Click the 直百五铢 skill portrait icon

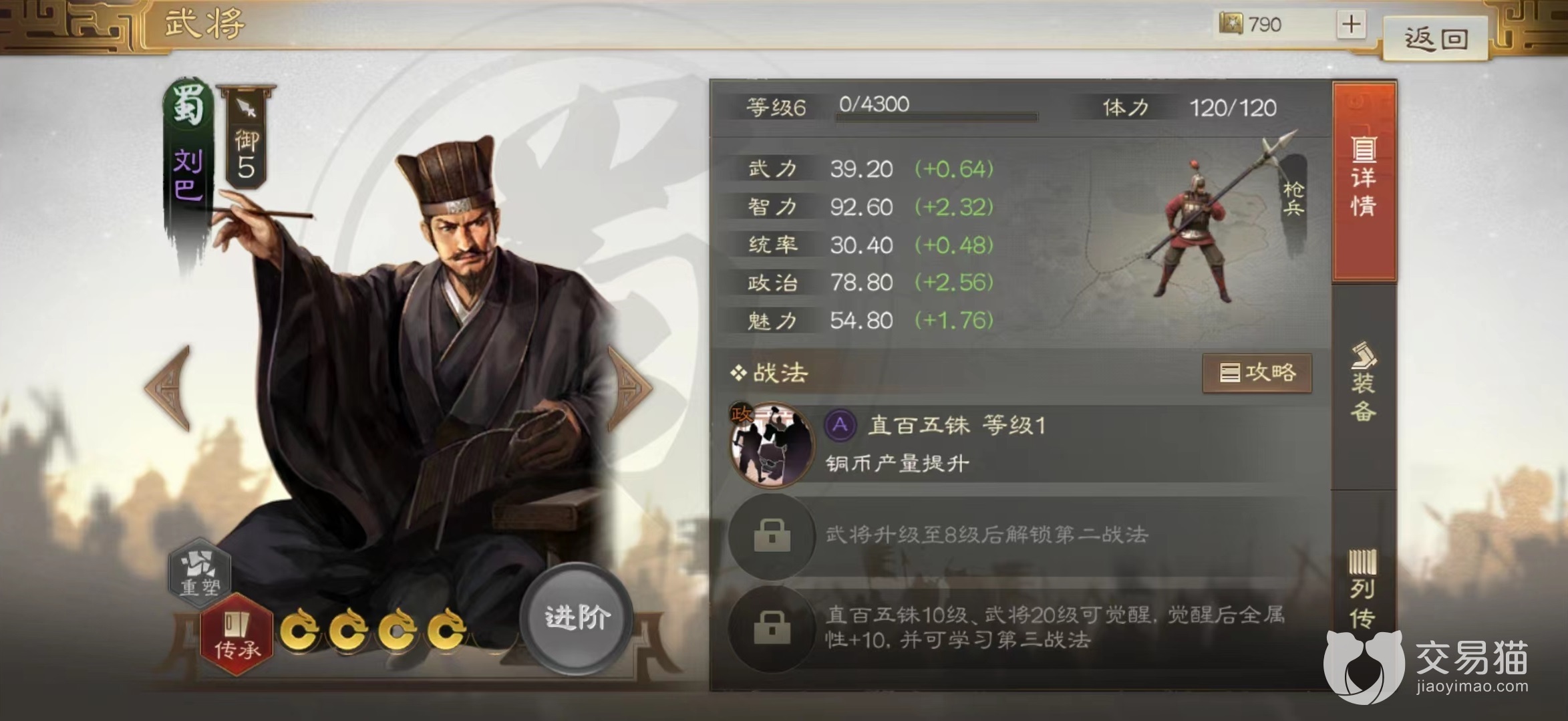click(772, 444)
